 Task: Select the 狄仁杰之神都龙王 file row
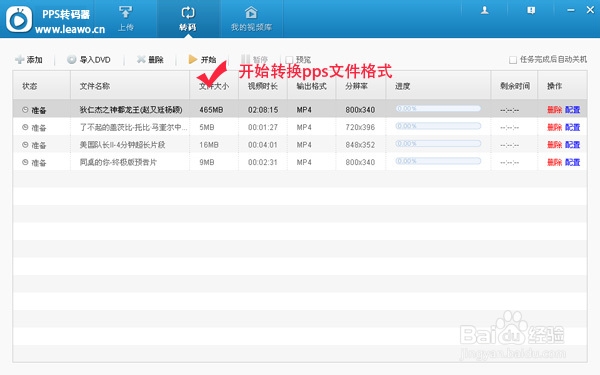[300, 110]
